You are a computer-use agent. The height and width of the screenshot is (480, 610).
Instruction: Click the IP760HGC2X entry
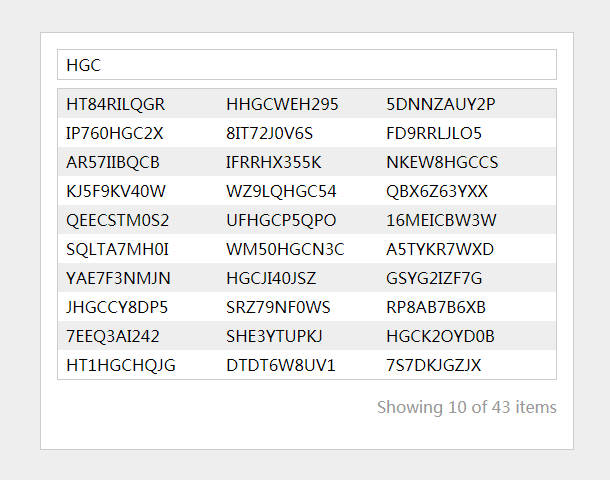(114, 133)
